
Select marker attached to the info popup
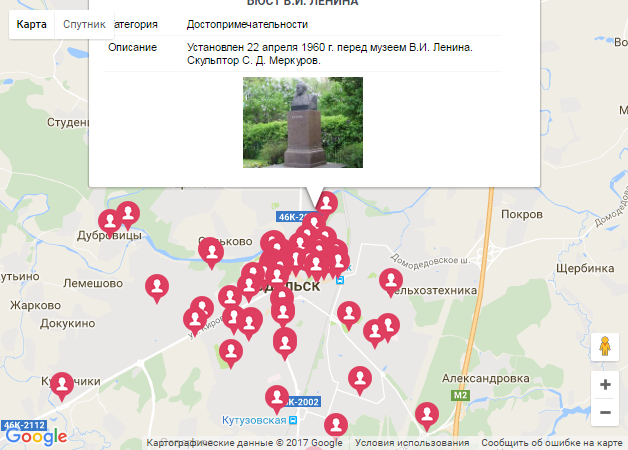coord(326,202)
